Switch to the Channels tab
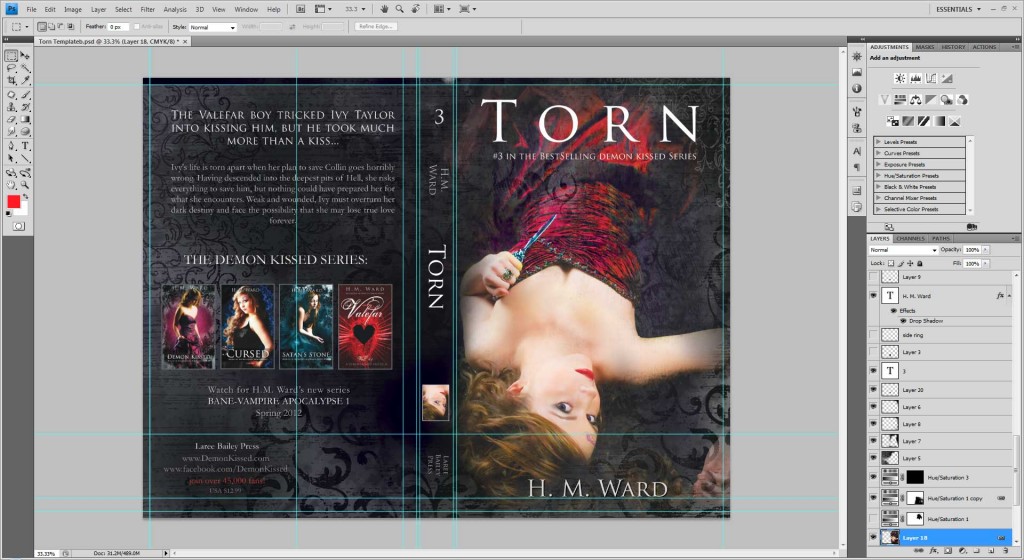This screenshot has height=560, width=1024. [x=910, y=239]
